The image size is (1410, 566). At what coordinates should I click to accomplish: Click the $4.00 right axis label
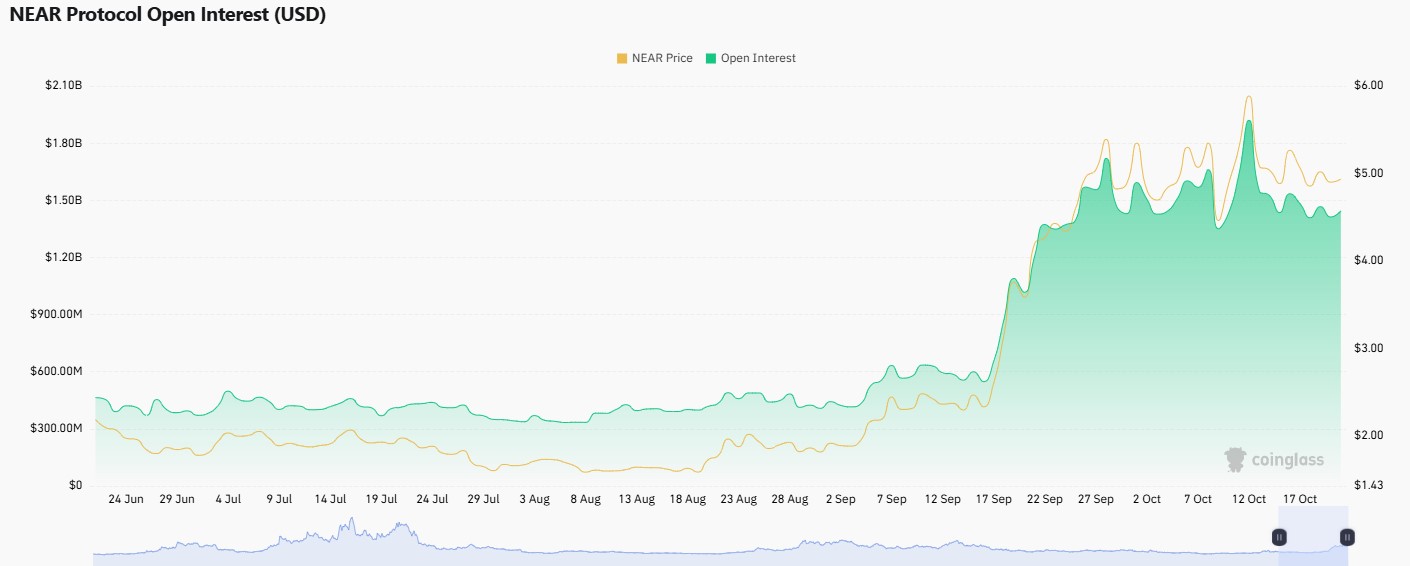(1368, 260)
